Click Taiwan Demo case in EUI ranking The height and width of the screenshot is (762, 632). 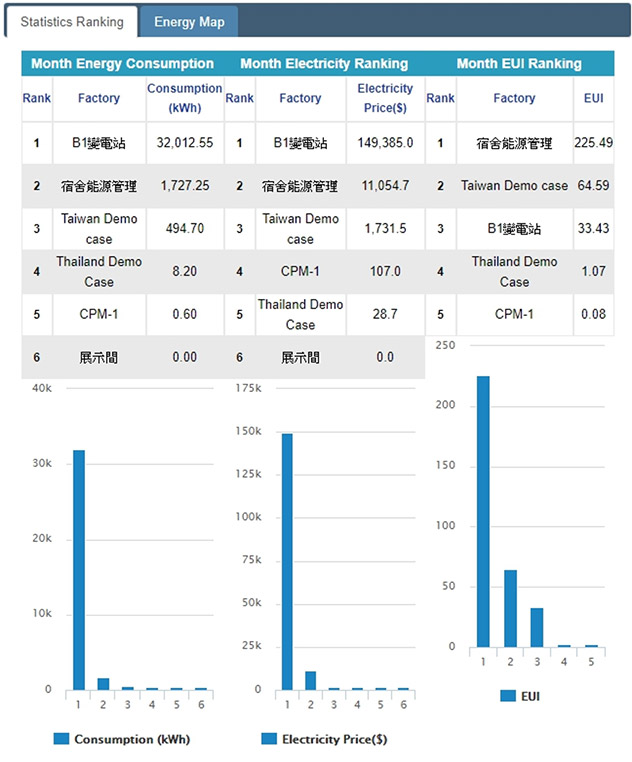pyautogui.click(x=514, y=186)
